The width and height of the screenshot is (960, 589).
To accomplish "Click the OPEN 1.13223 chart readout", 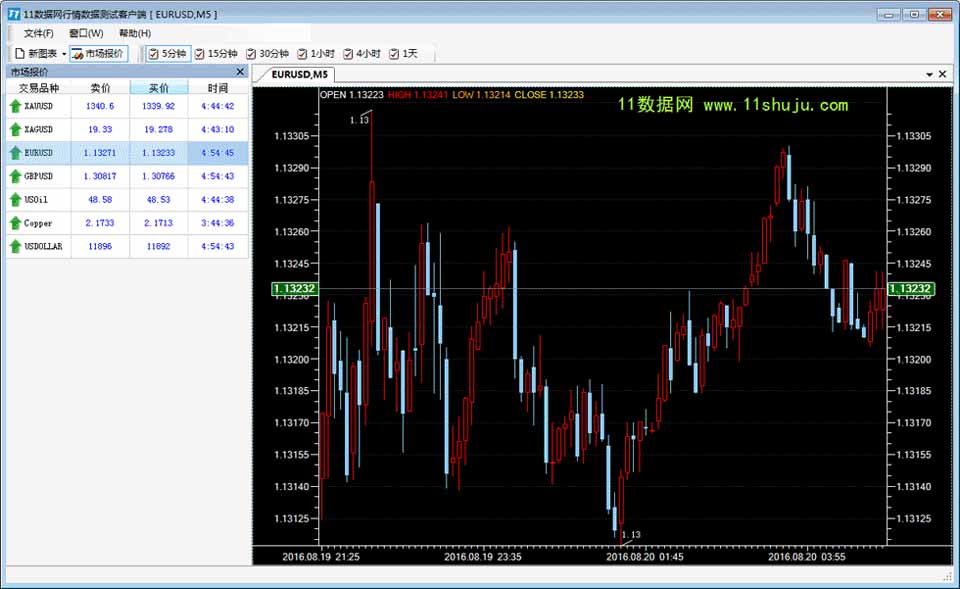I will pyautogui.click(x=352, y=94).
